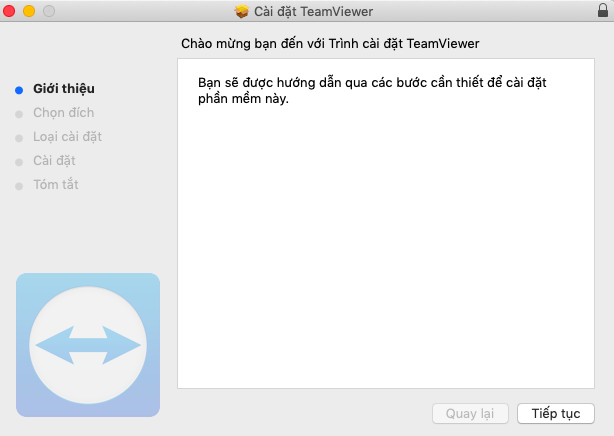Select the Cài đặt step

pyautogui.click(x=54, y=161)
